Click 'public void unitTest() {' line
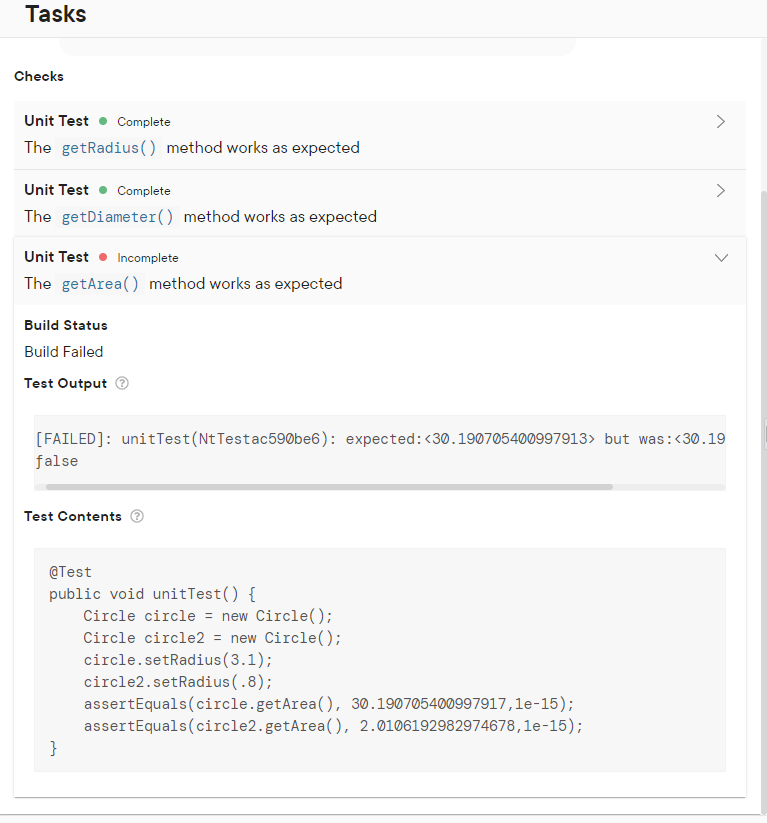 [152, 594]
